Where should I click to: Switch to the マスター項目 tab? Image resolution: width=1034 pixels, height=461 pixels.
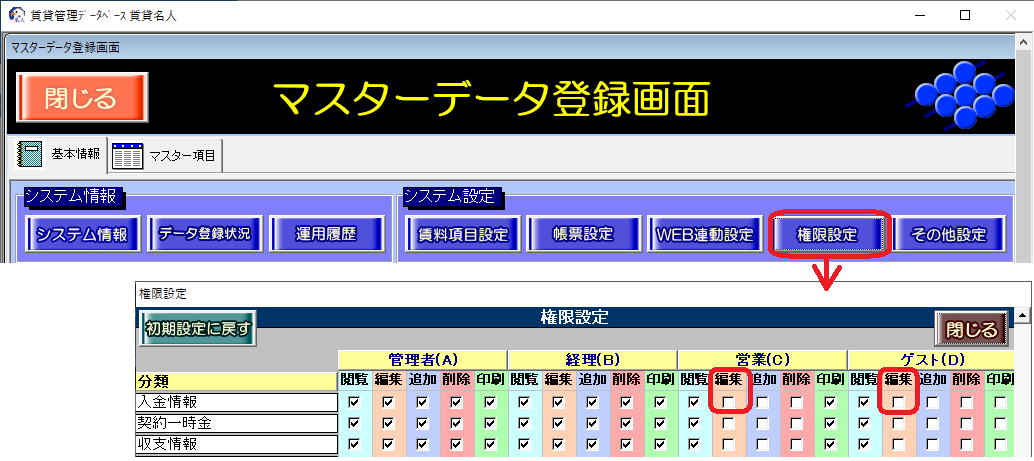pyautogui.click(x=183, y=156)
